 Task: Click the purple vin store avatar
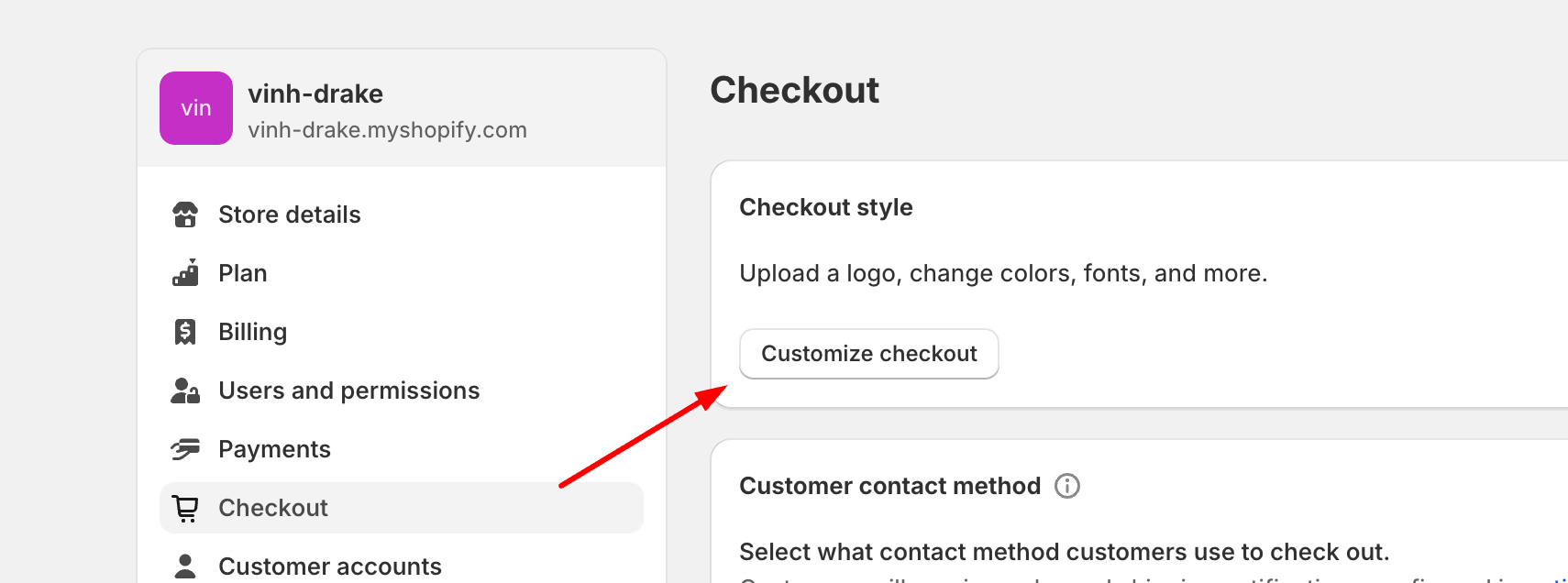pyautogui.click(x=196, y=108)
